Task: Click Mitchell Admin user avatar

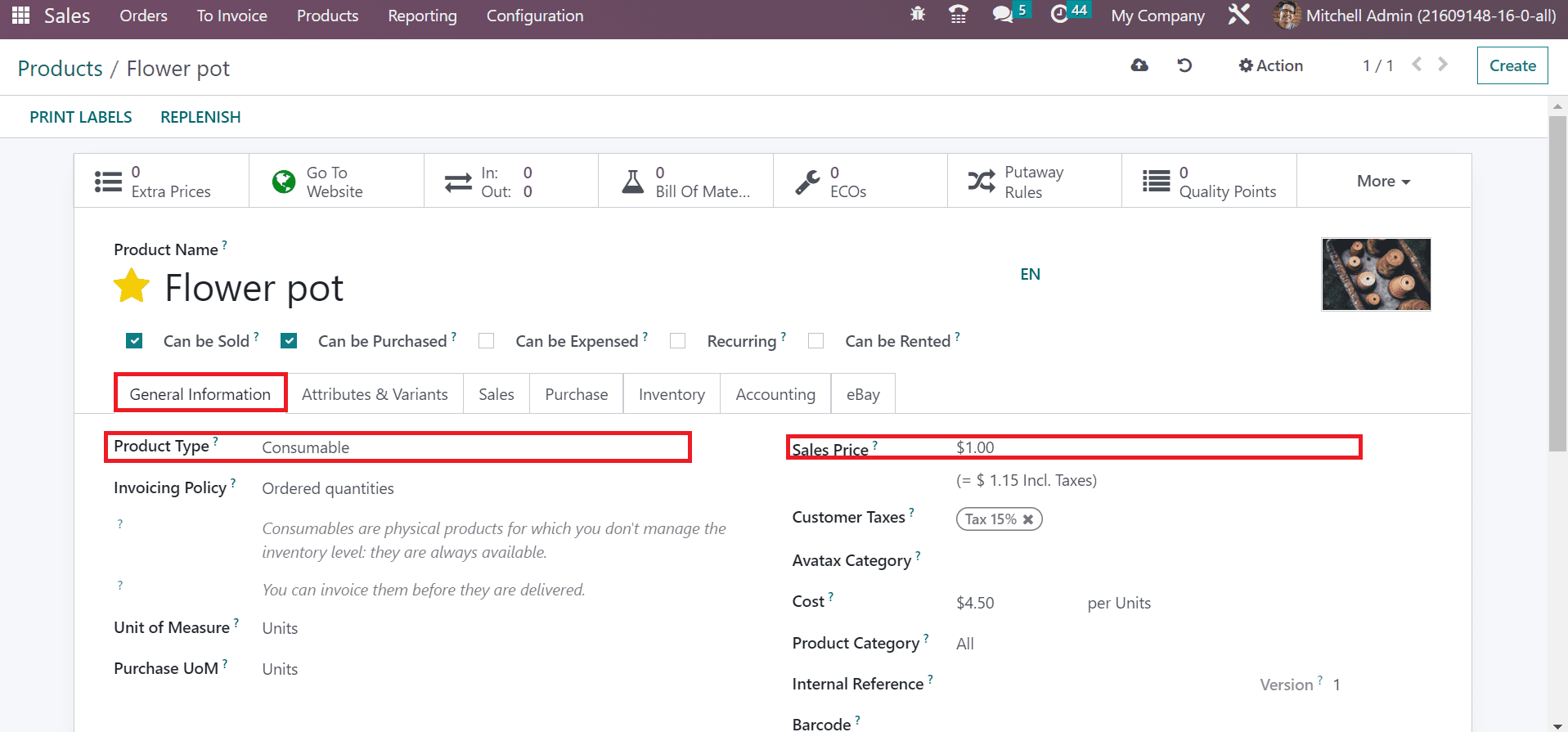Action: (1287, 16)
